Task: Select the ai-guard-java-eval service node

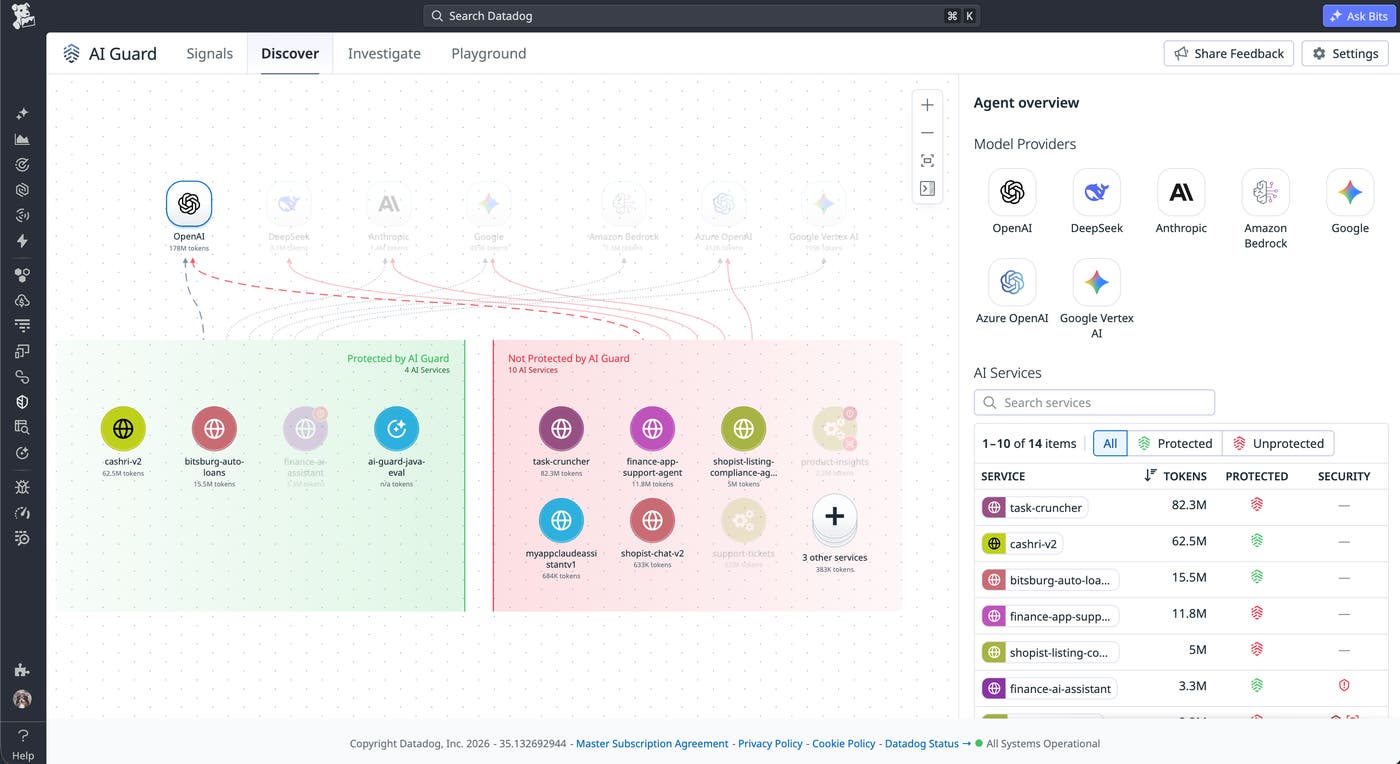Action: (396, 429)
